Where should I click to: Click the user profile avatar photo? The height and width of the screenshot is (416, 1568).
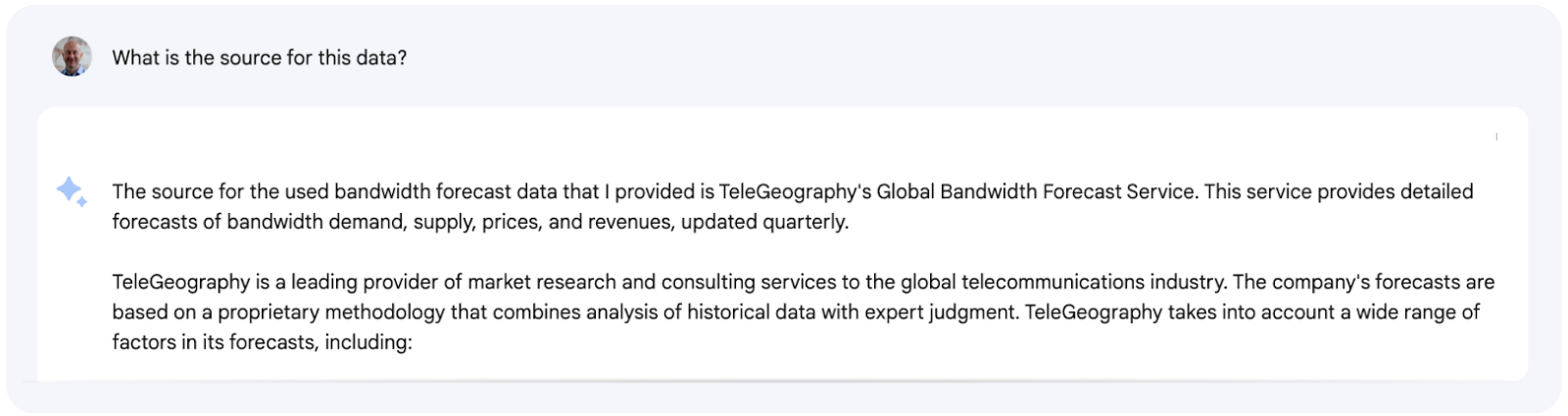(x=72, y=57)
